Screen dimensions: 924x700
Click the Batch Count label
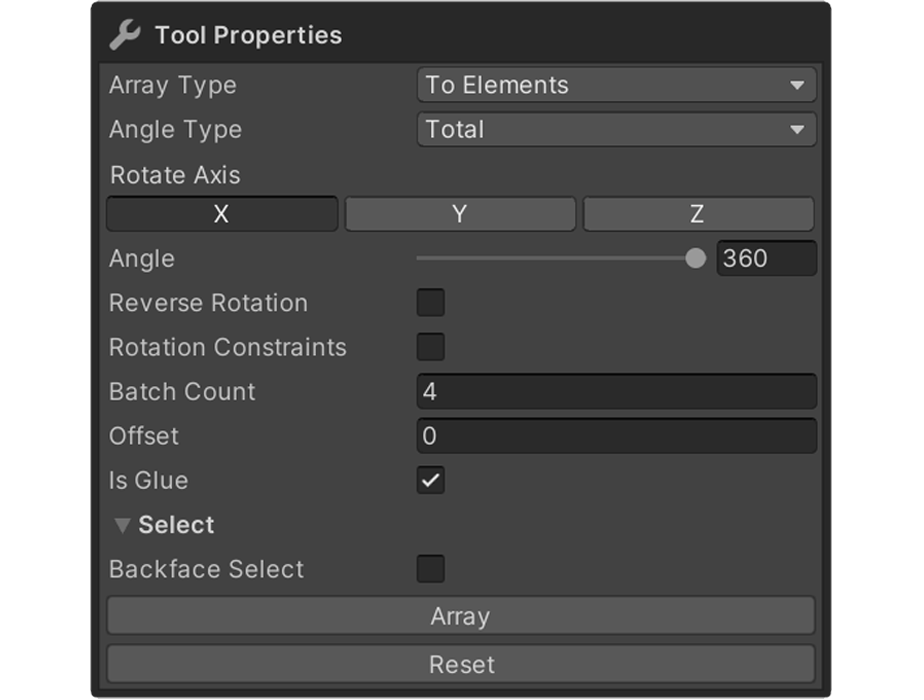click(182, 392)
